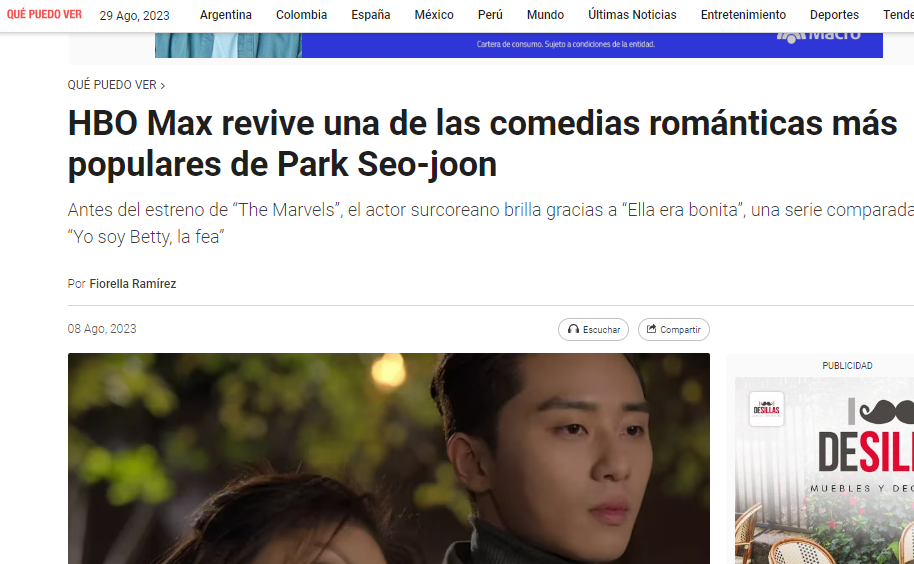Select Deportes in the top menu
Image resolution: width=914 pixels, height=564 pixels.
tap(834, 15)
